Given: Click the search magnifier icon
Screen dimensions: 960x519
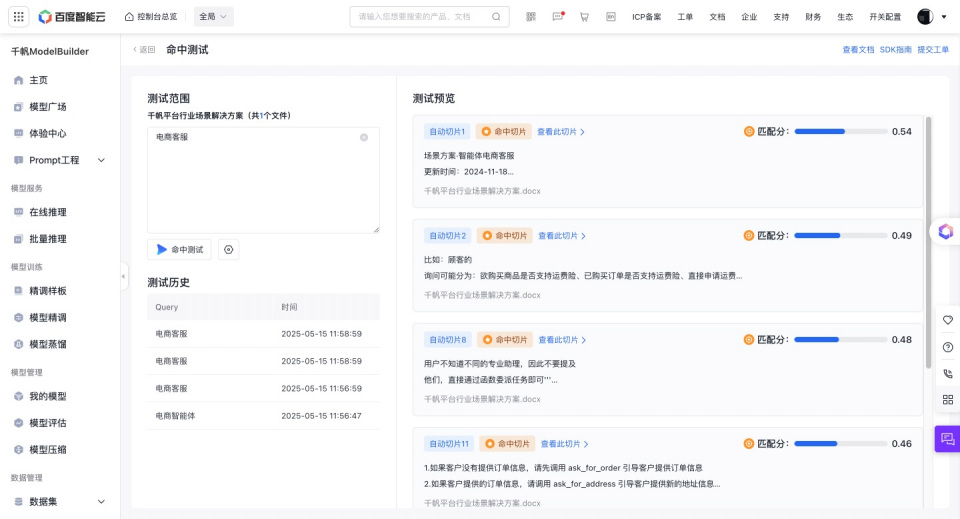Looking at the screenshot, I should tap(496, 17).
